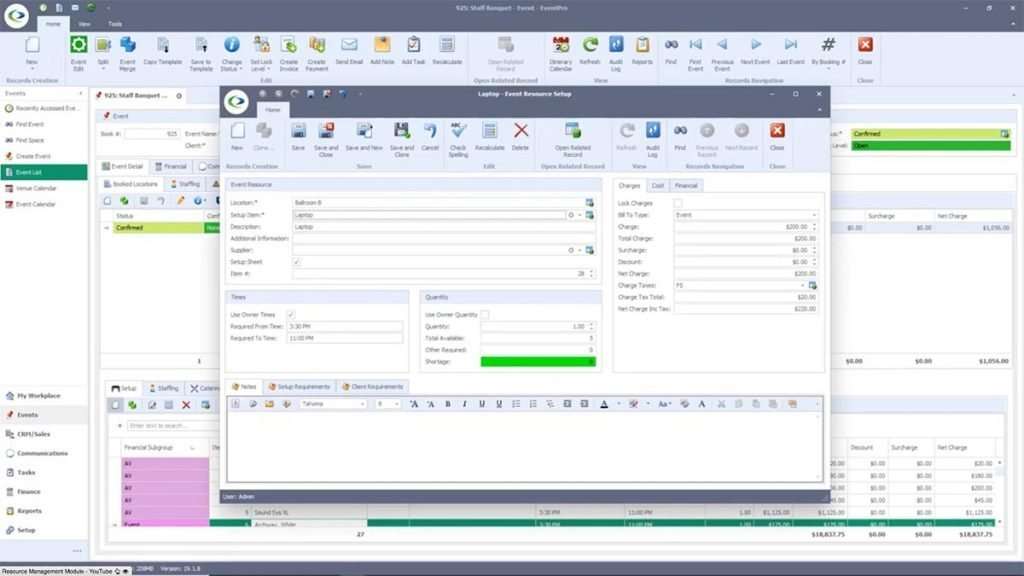Viewport: 1024px width, 576px height.
Task: Open the Finance module in navigation pane
Action: point(44,492)
